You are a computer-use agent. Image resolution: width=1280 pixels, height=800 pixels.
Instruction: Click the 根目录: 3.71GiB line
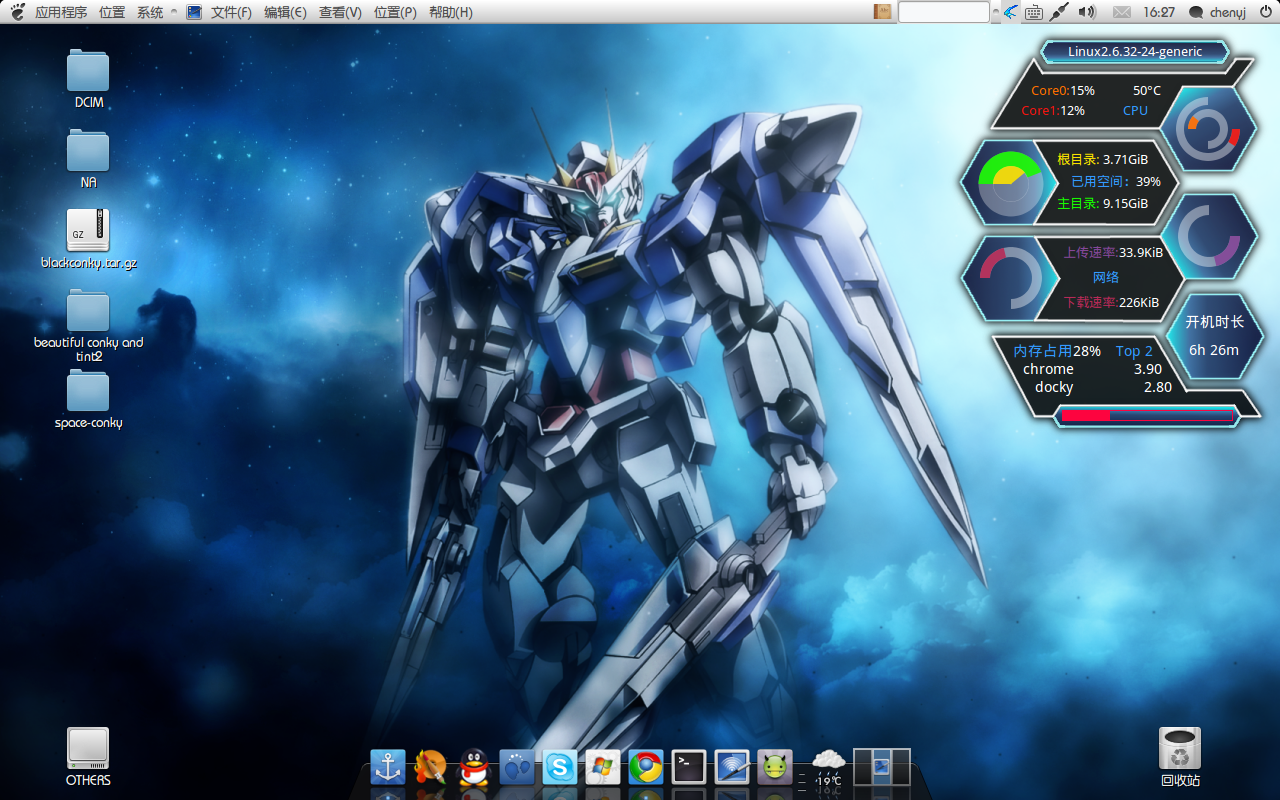pyautogui.click(x=1102, y=159)
